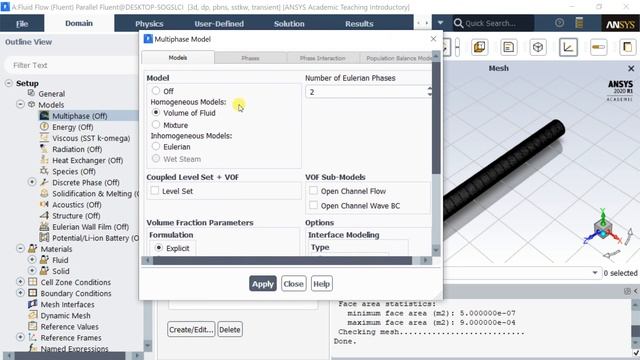The height and width of the screenshot is (360, 640).
Task: Expand the Reference Frames node
Action: tap(20, 337)
